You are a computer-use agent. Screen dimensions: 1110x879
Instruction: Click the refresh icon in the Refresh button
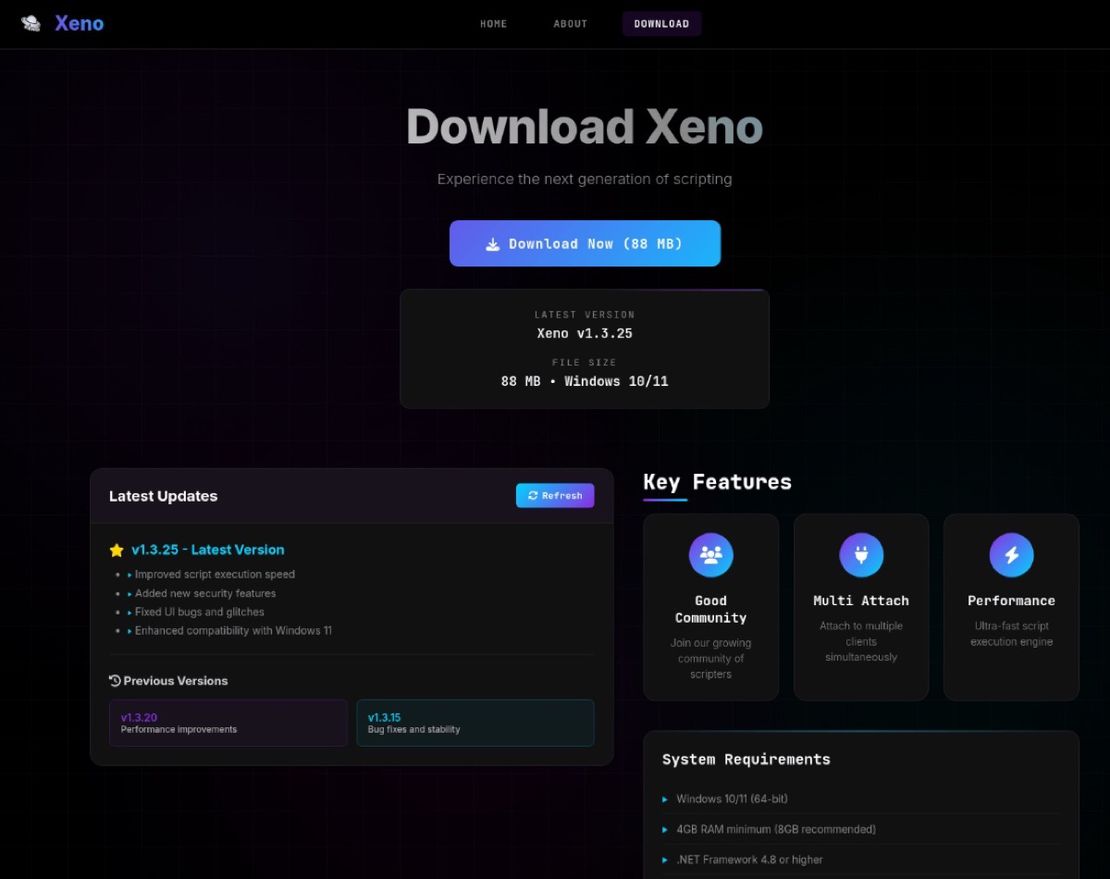click(x=532, y=495)
